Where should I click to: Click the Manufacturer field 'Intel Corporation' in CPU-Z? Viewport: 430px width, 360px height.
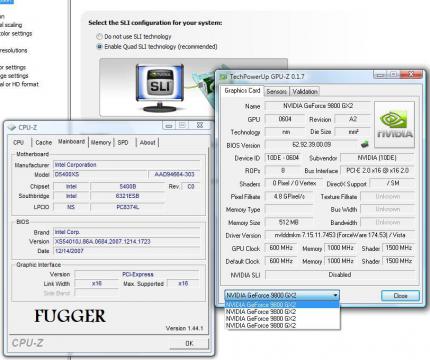(127, 165)
